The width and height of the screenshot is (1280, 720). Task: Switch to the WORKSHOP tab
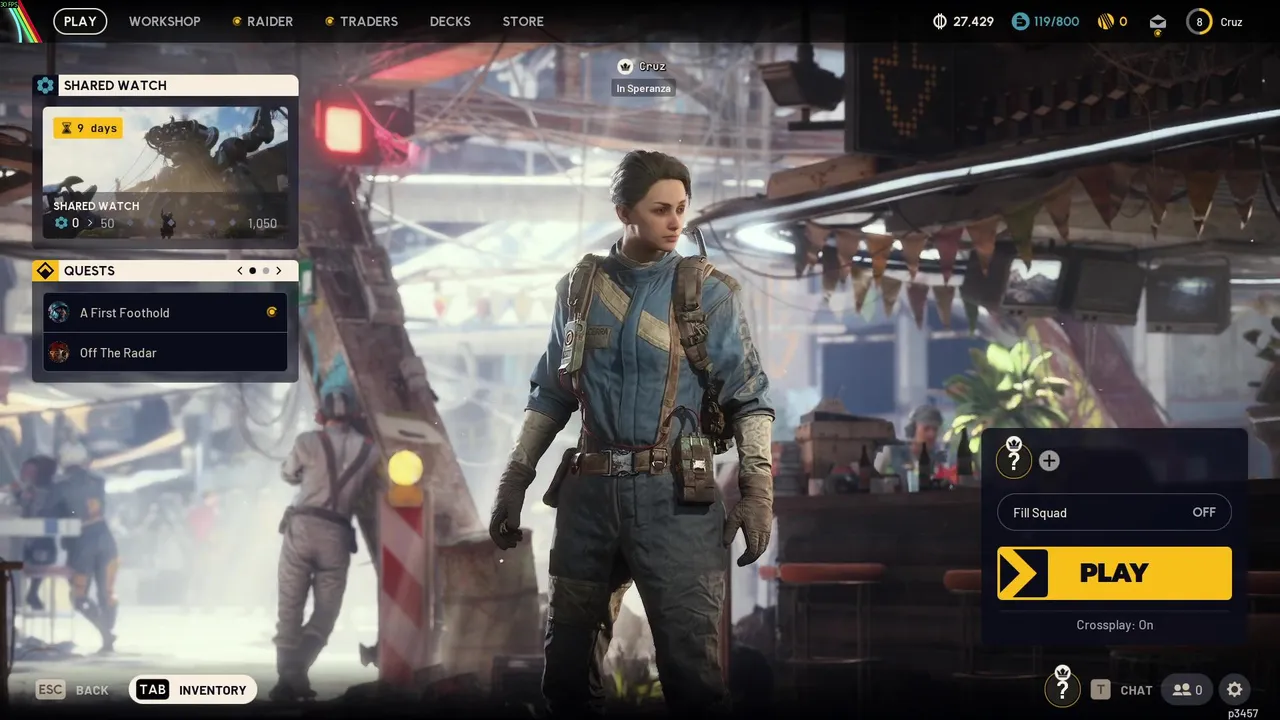coord(164,21)
